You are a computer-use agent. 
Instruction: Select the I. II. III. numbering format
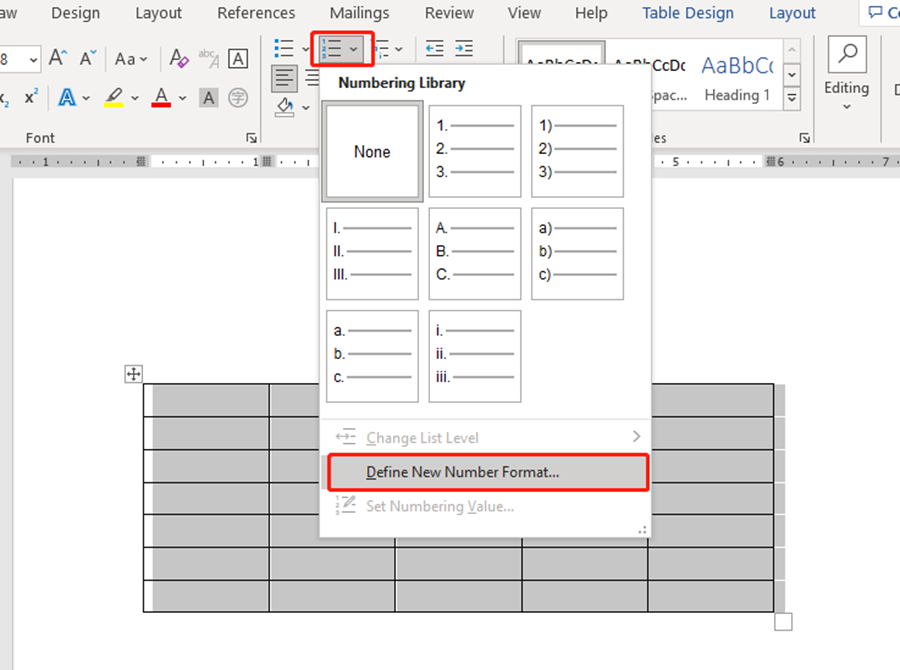[x=372, y=254]
